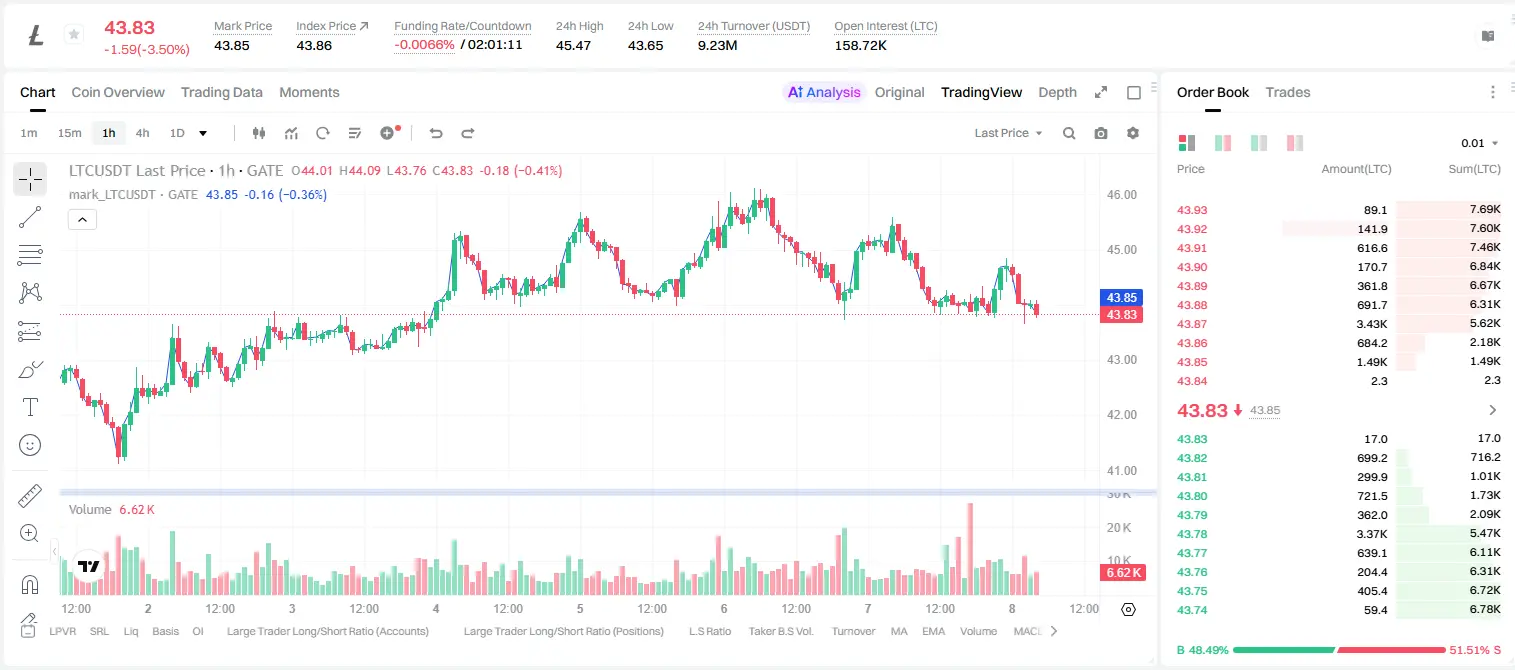Open the Coin Overview tab

tap(118, 92)
